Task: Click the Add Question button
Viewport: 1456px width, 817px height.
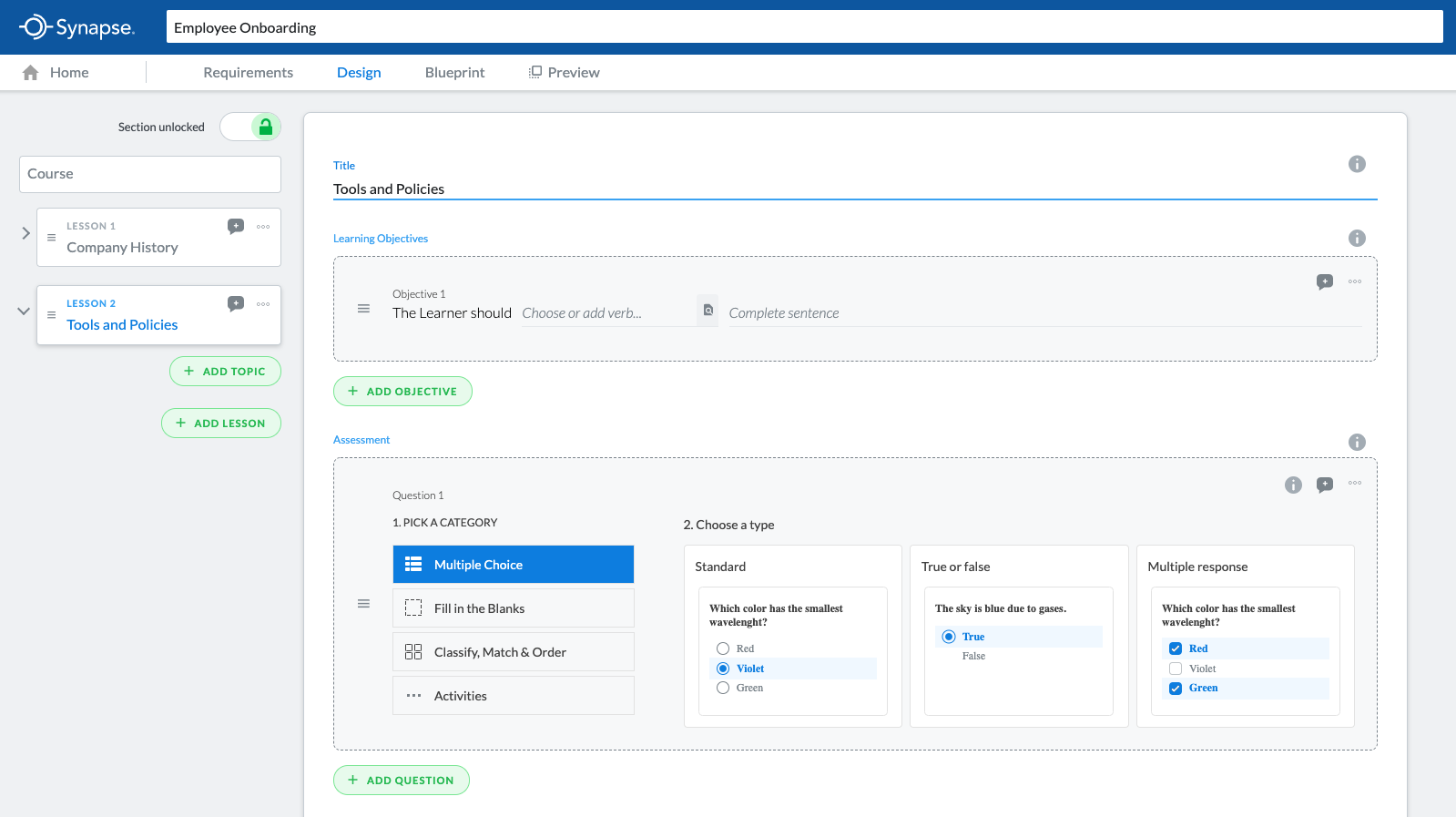Action: (402, 780)
